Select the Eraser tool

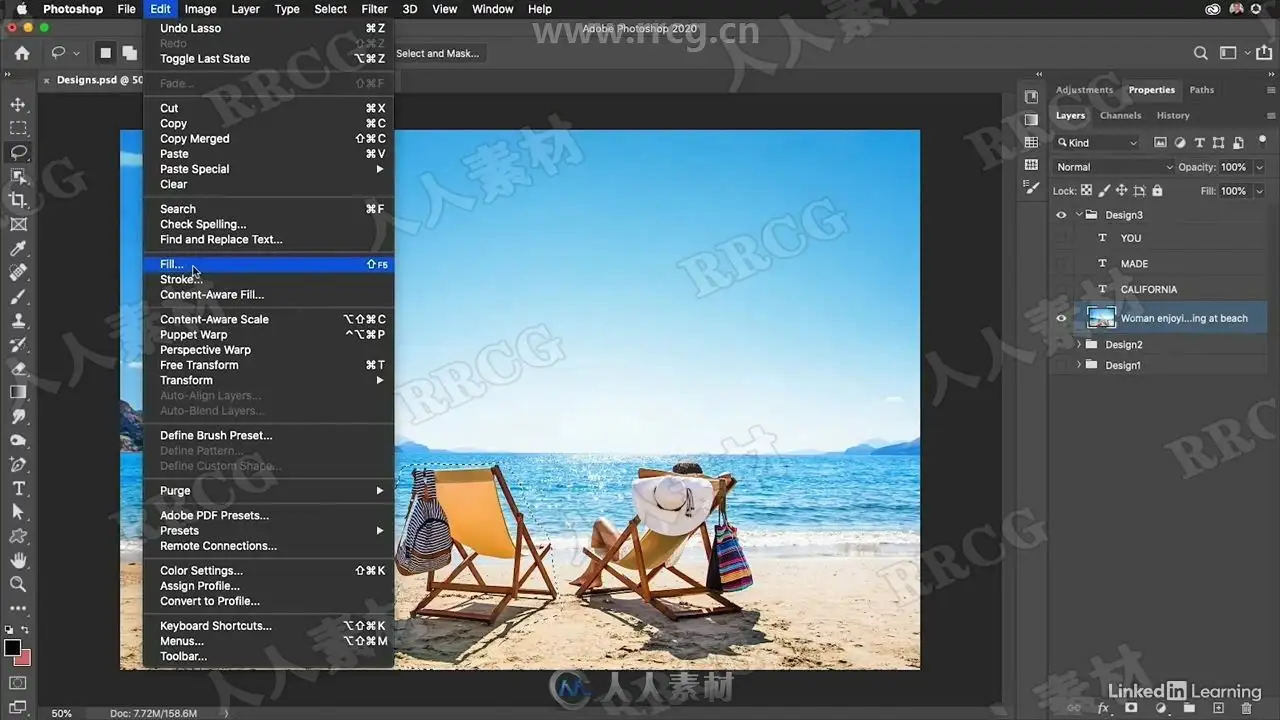point(18,368)
